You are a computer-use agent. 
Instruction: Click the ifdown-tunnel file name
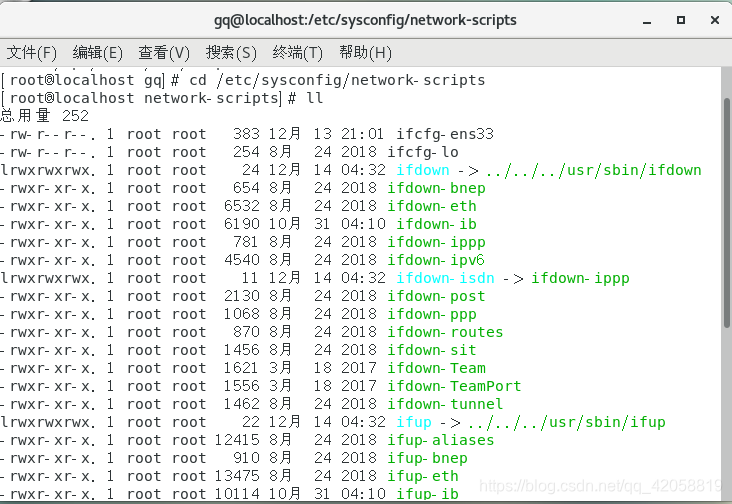tap(445, 404)
